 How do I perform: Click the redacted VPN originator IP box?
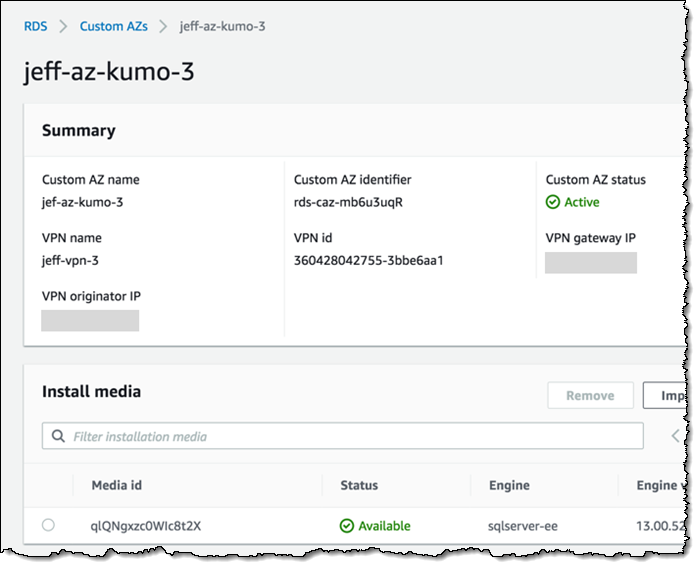90,320
